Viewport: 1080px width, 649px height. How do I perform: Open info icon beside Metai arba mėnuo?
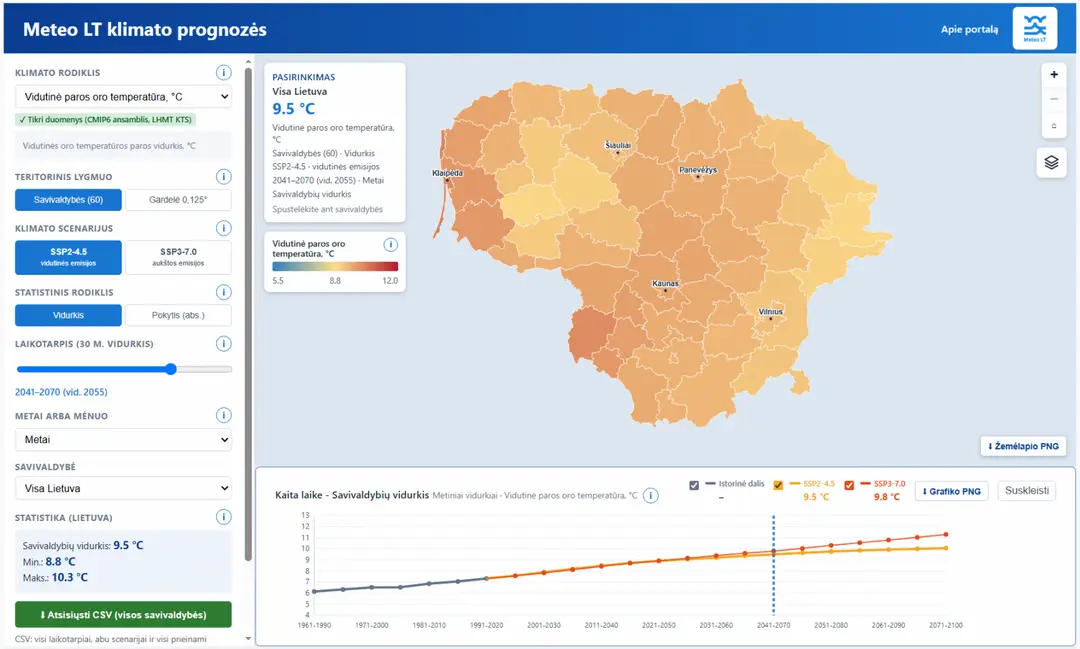pyautogui.click(x=223, y=415)
